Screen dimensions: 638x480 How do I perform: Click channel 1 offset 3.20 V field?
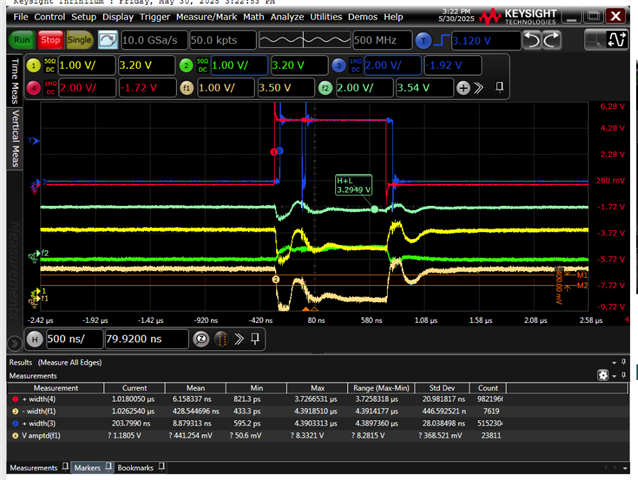tap(146, 65)
